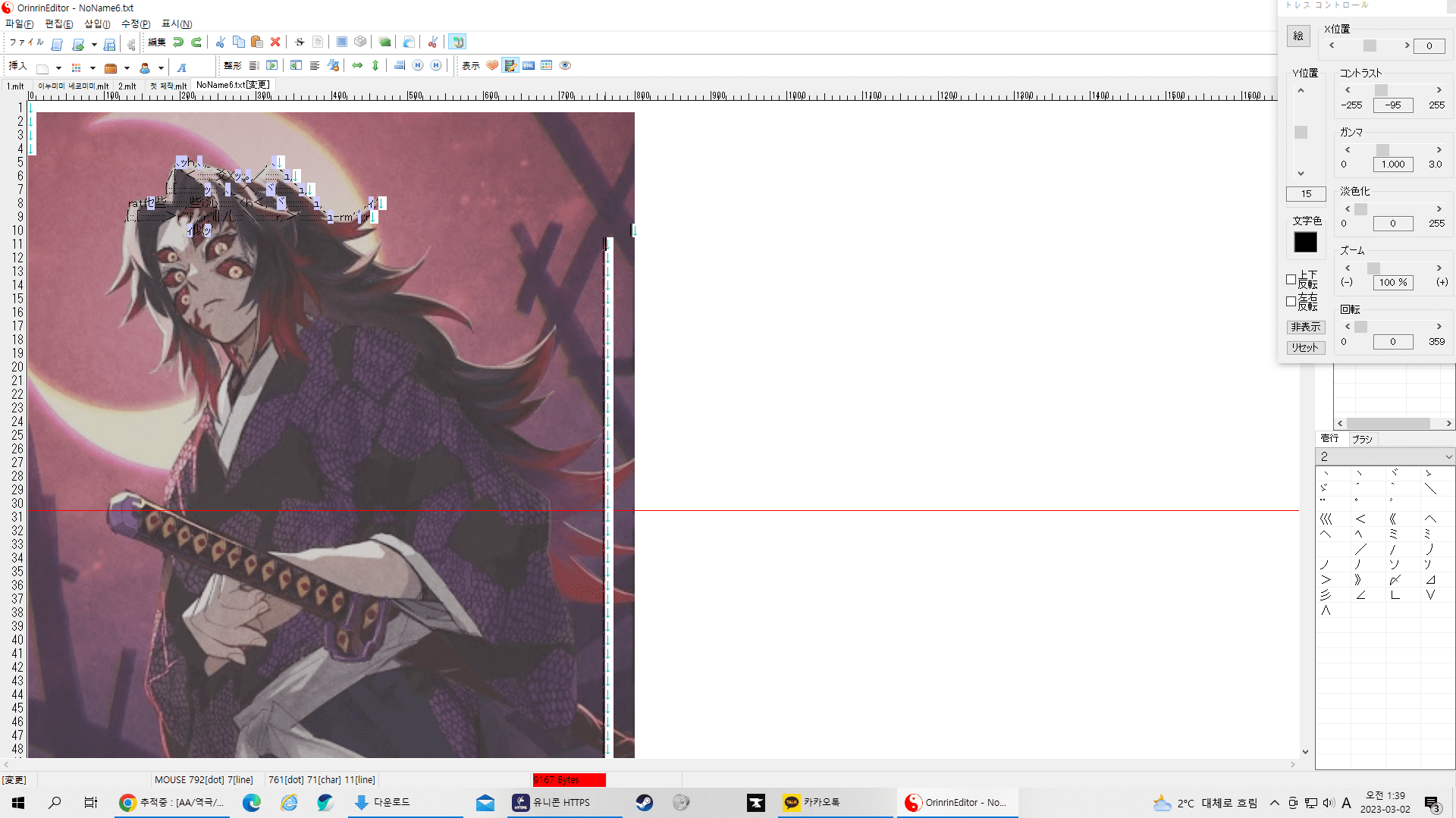Open Steam from the taskbar
The height and width of the screenshot is (818, 1456).
coord(644,802)
